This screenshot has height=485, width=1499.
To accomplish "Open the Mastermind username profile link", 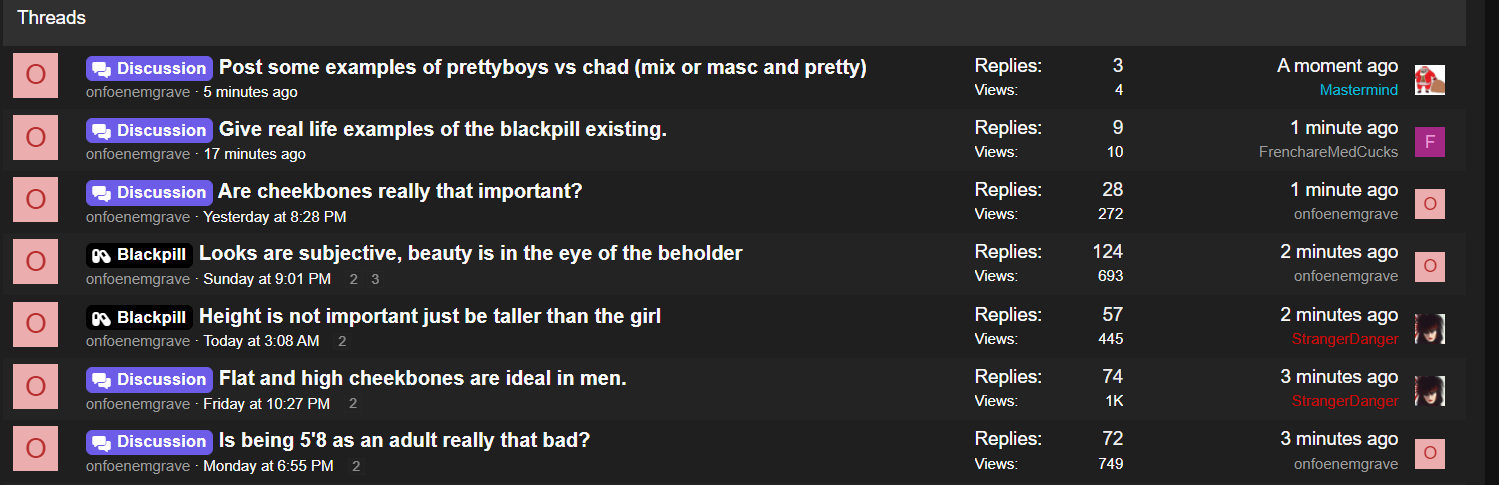I will [1358, 90].
